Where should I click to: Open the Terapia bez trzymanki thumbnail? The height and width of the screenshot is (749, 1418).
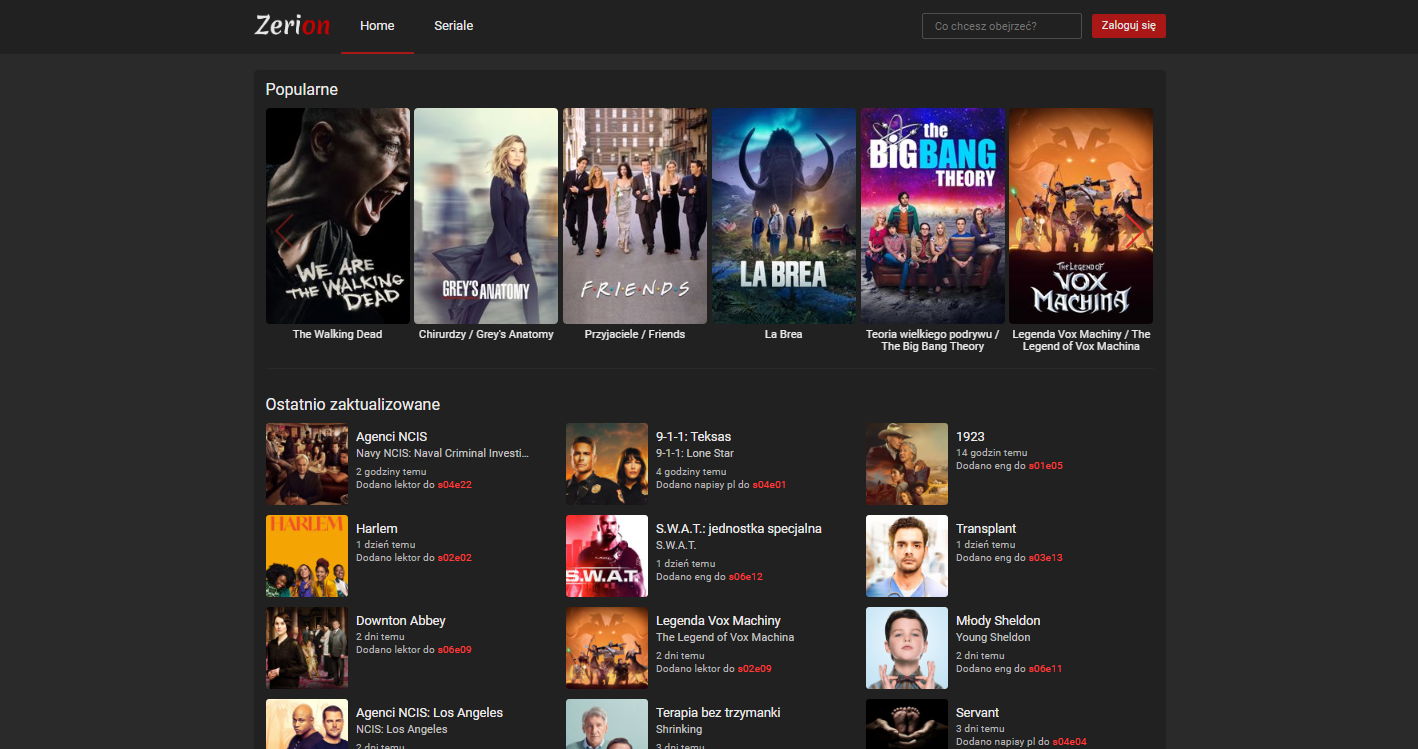607,724
